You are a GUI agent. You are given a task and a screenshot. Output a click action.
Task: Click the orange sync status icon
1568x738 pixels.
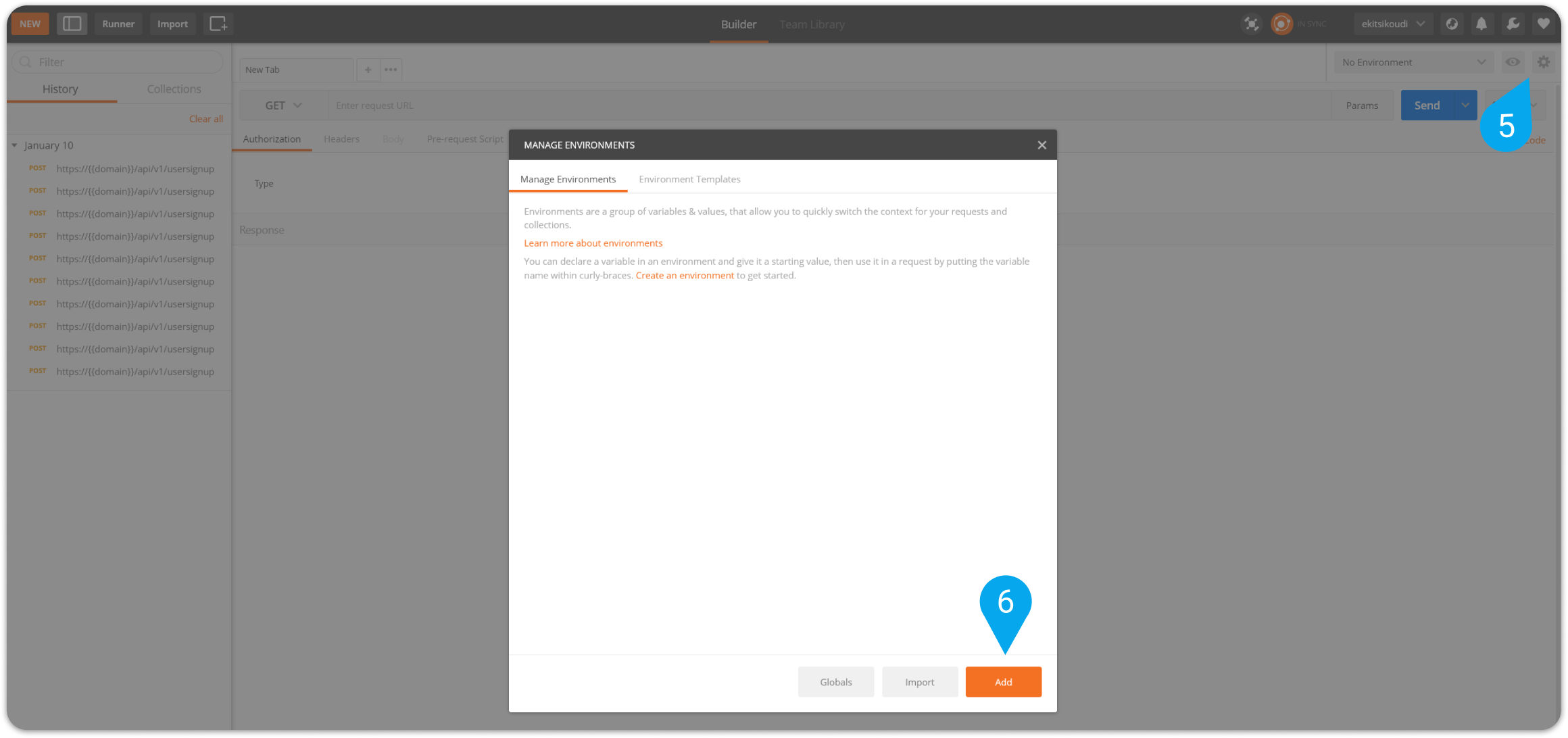(1281, 24)
